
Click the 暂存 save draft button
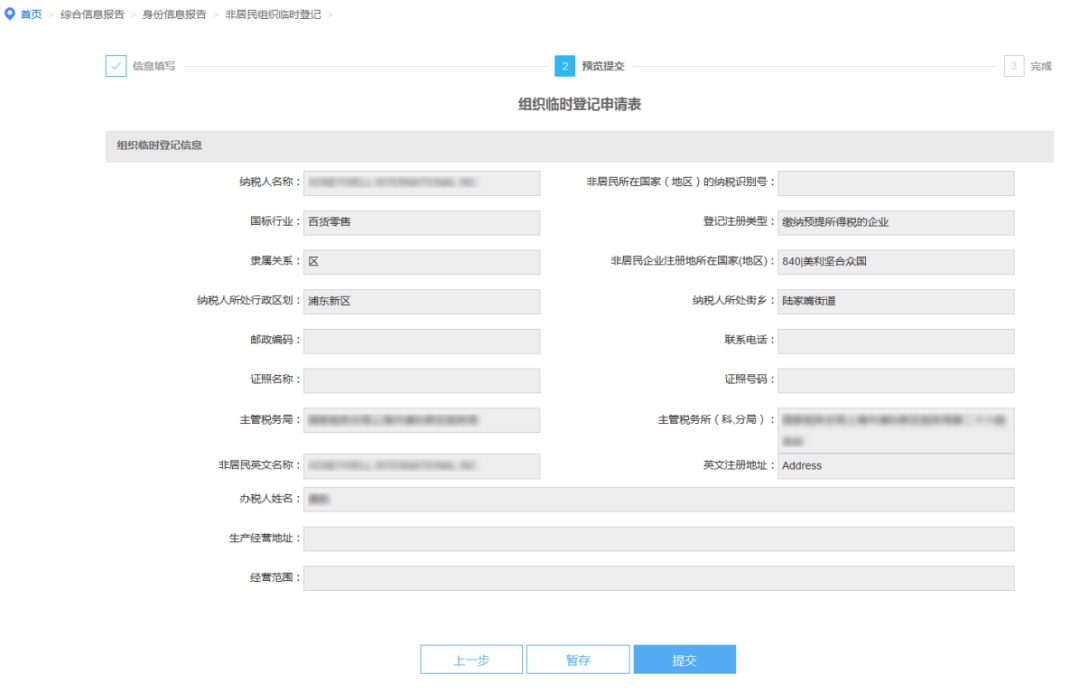(578, 660)
